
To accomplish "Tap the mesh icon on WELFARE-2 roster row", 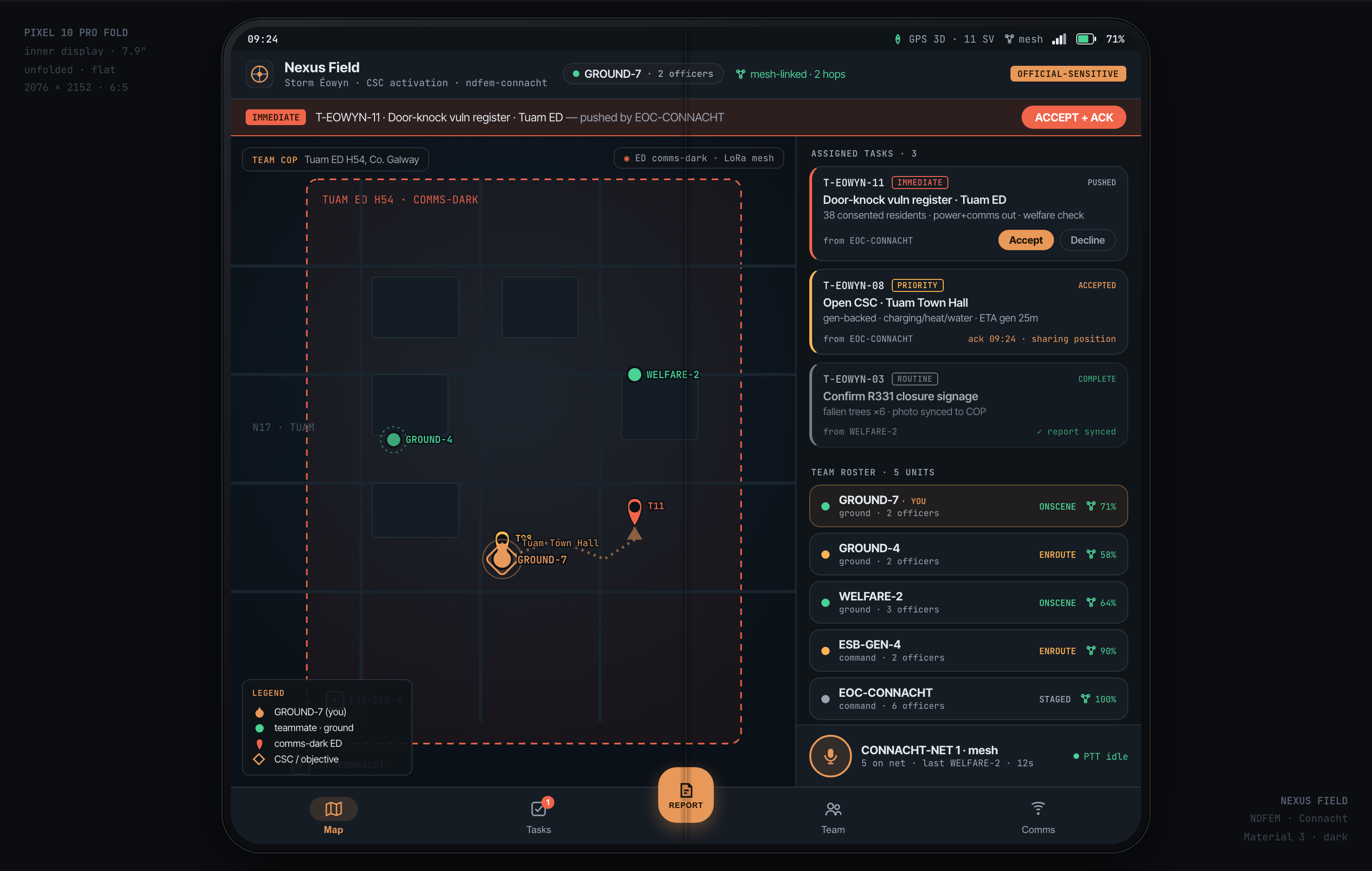I will click(1091, 603).
